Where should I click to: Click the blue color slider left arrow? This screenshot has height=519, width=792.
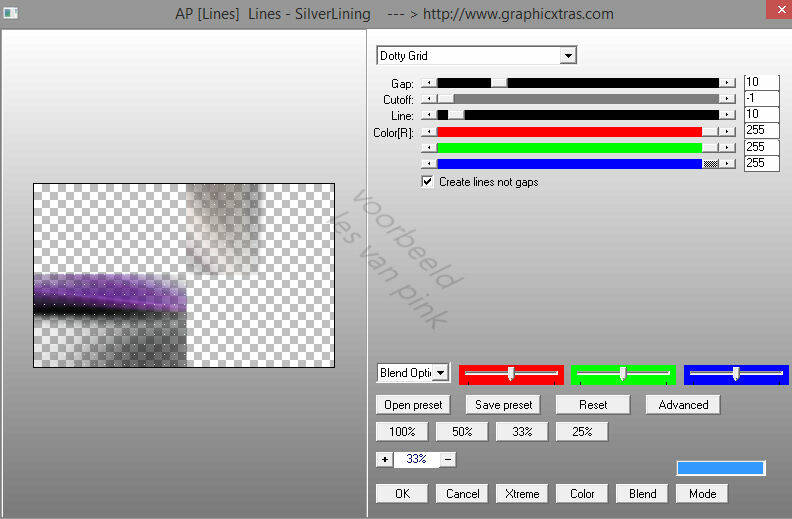429,164
